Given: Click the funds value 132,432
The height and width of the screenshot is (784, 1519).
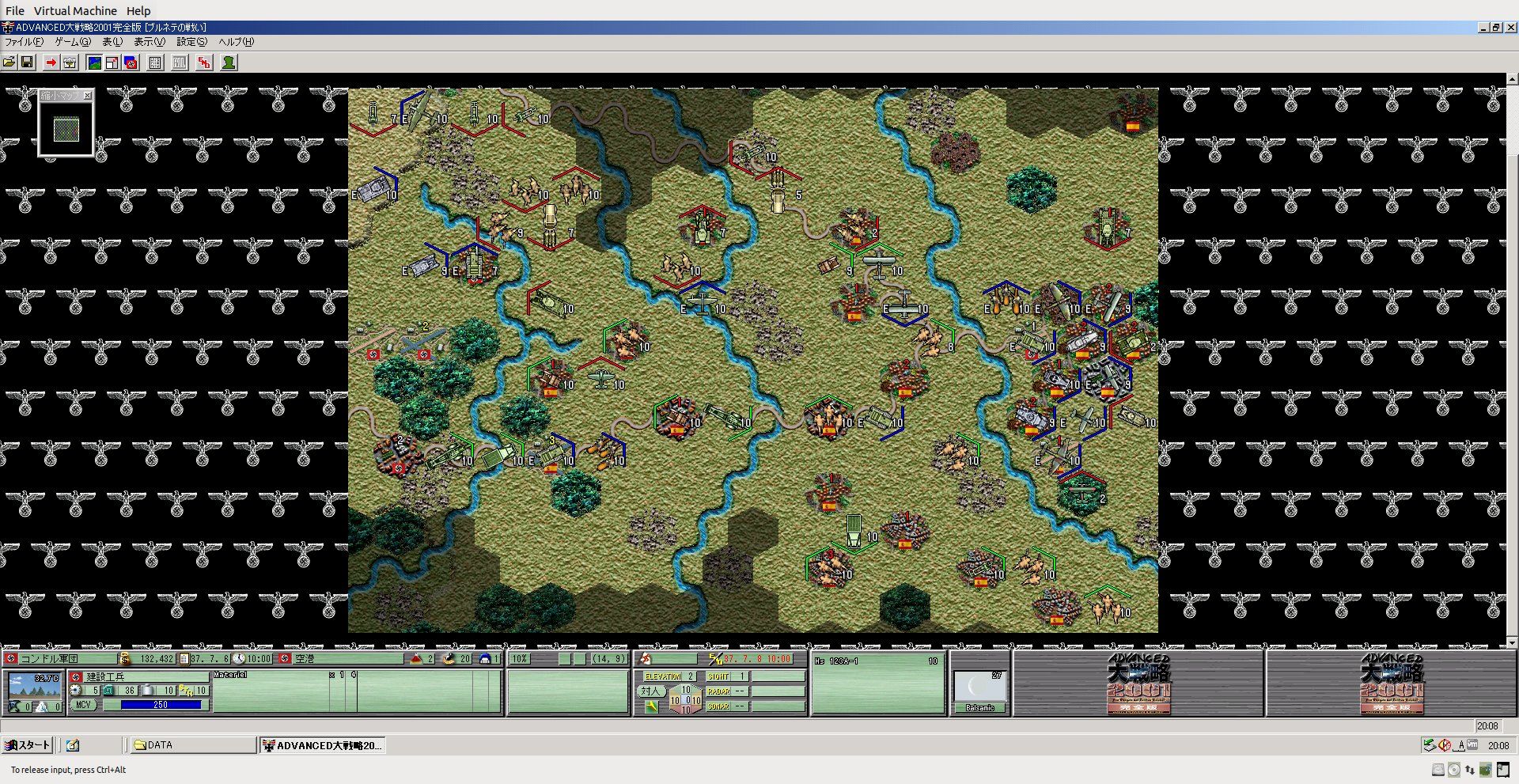Looking at the screenshot, I should [x=155, y=658].
